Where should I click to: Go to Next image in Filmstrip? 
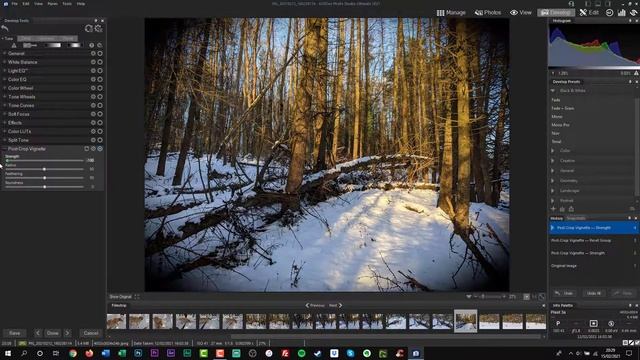[336, 305]
